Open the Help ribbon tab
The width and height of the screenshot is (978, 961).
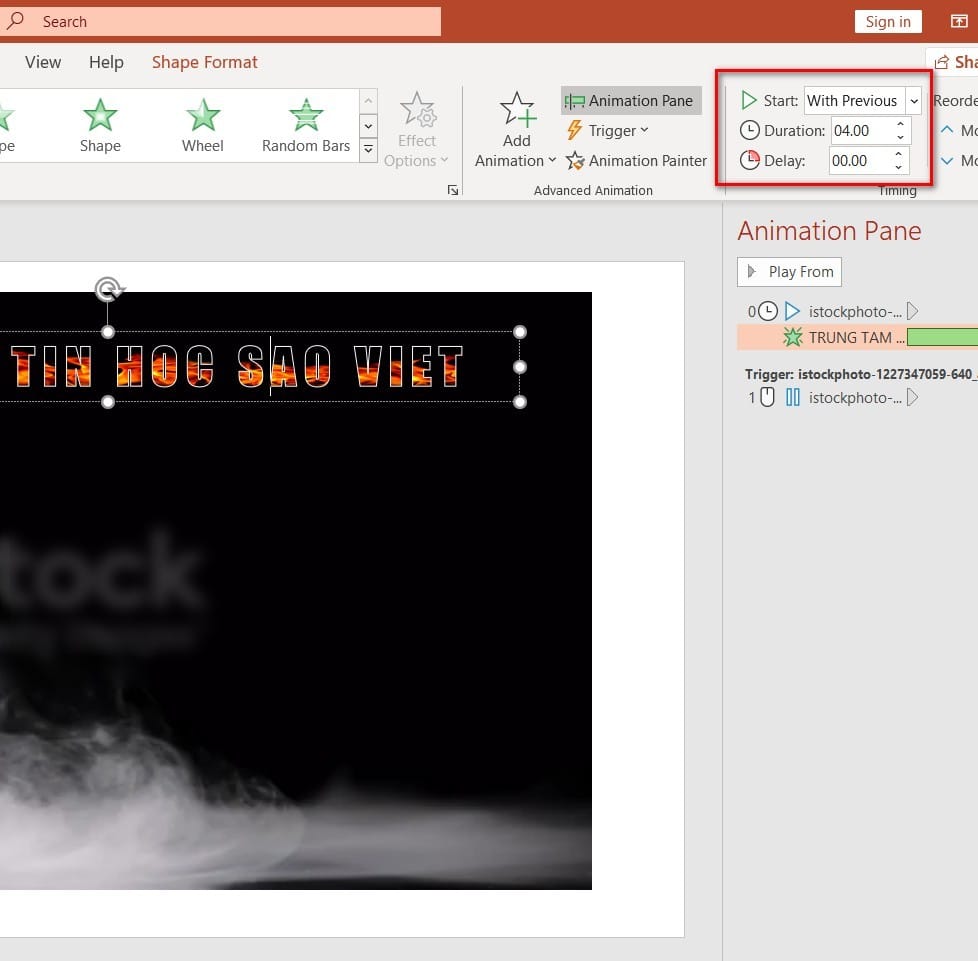coord(106,62)
